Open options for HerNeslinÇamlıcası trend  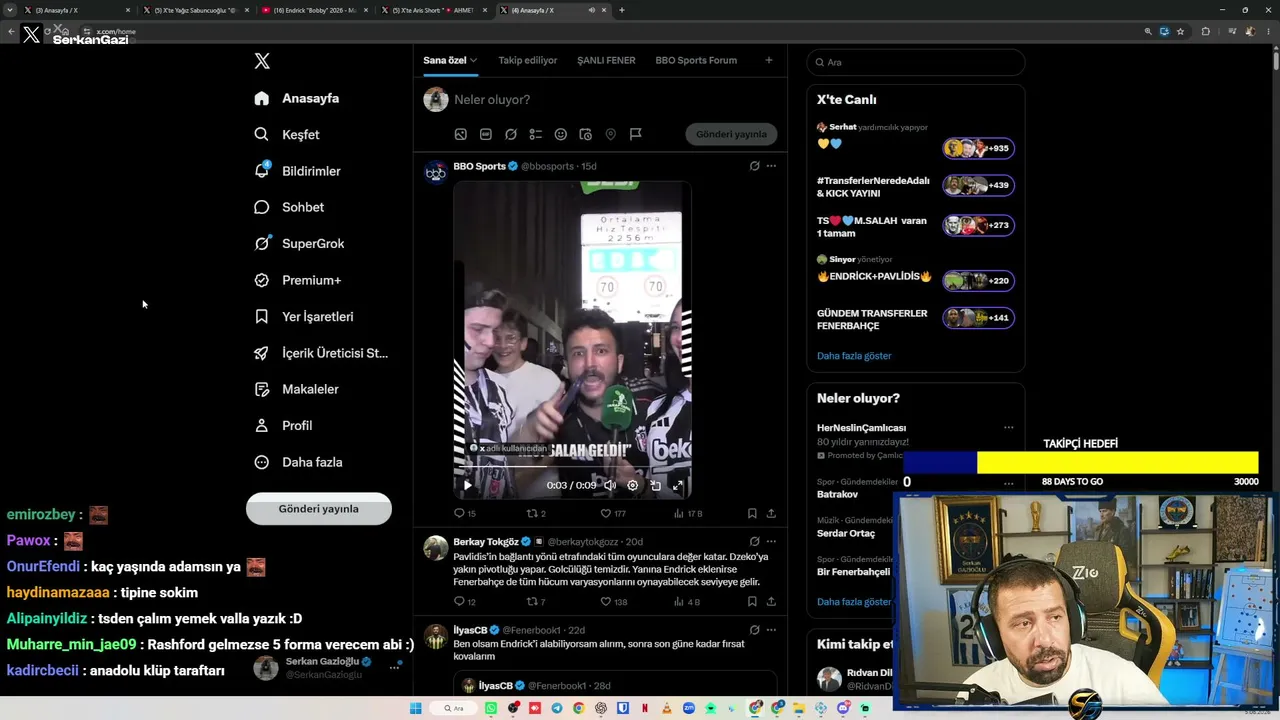(1008, 428)
